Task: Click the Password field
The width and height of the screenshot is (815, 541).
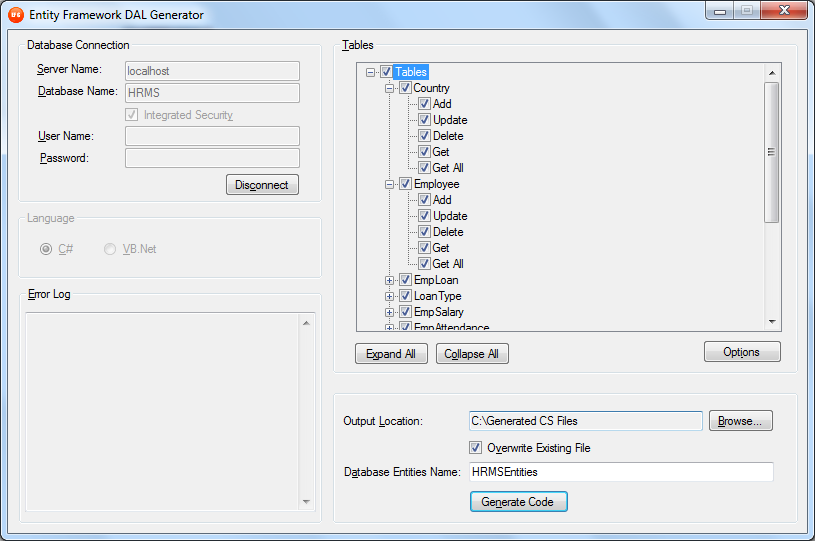Action: pos(212,158)
